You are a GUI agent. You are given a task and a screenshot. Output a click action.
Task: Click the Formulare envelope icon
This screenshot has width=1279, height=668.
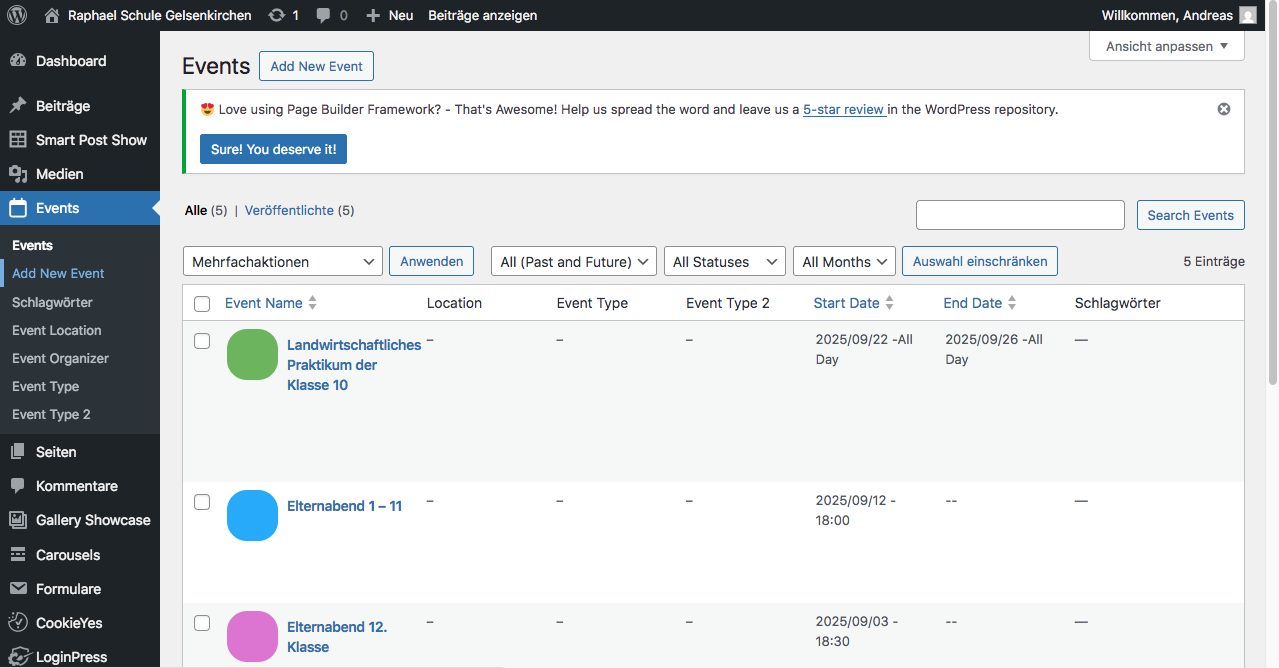pyautogui.click(x=18, y=589)
